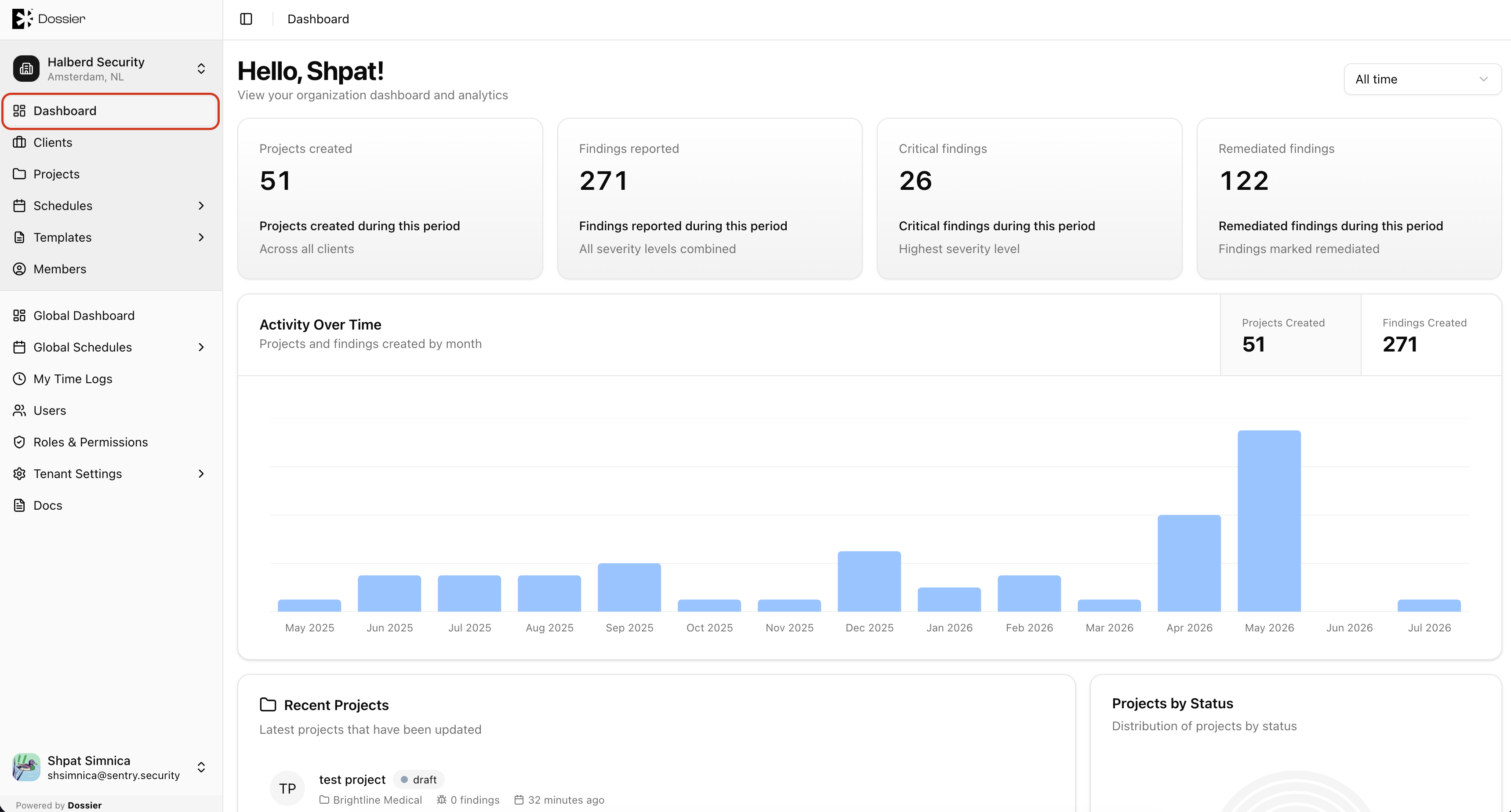Click the Apr 2026 bar in chart
This screenshot has width=1511, height=812.
click(x=1189, y=563)
